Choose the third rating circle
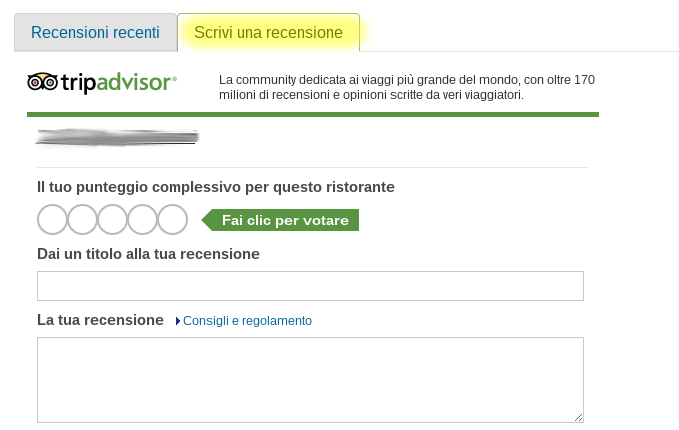 (x=112, y=219)
